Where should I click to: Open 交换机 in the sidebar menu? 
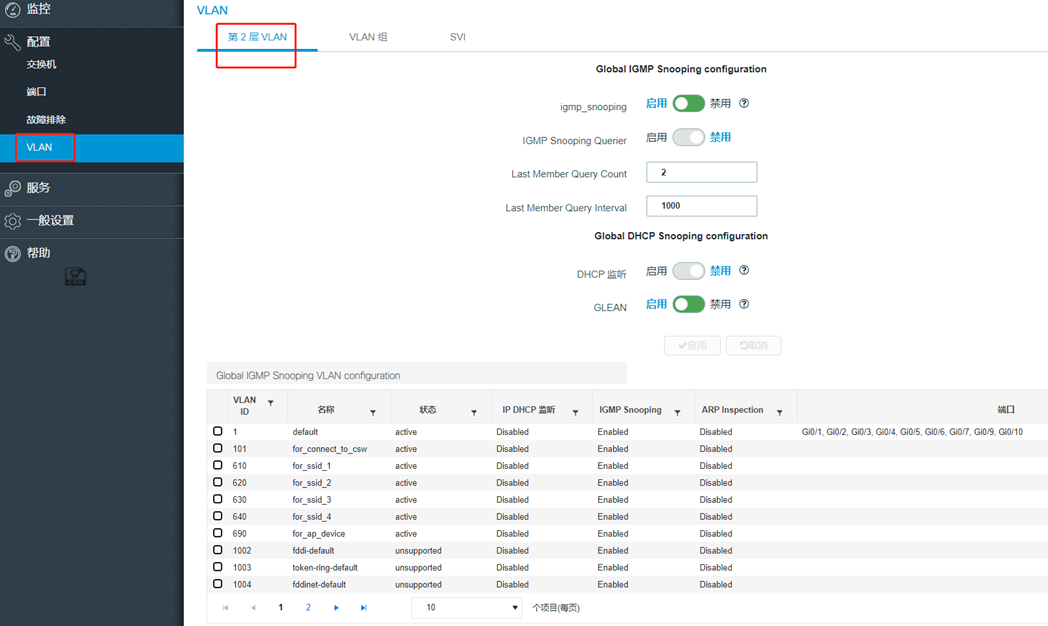41,65
